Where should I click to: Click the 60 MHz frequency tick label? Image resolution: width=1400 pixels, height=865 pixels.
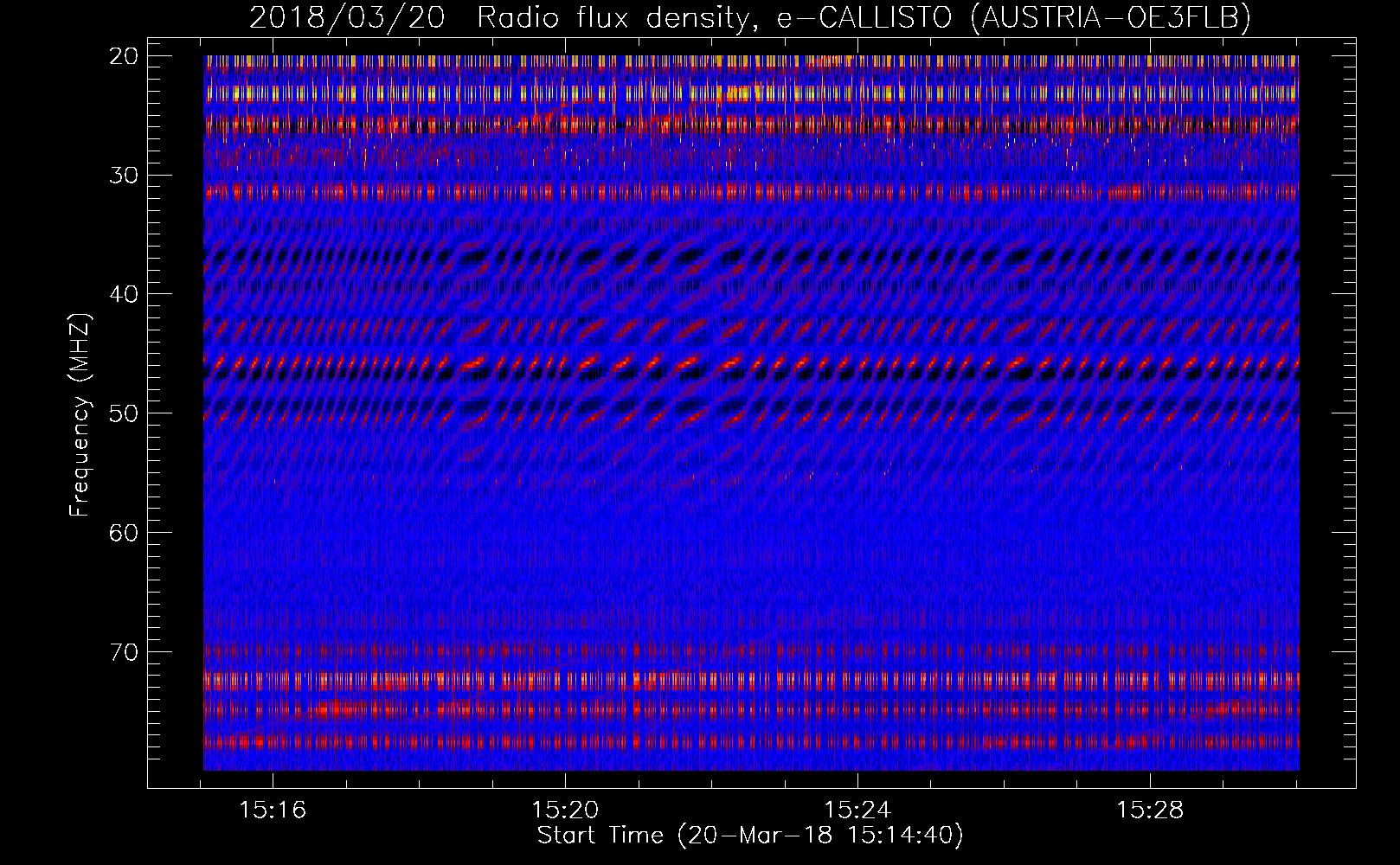coord(125,533)
